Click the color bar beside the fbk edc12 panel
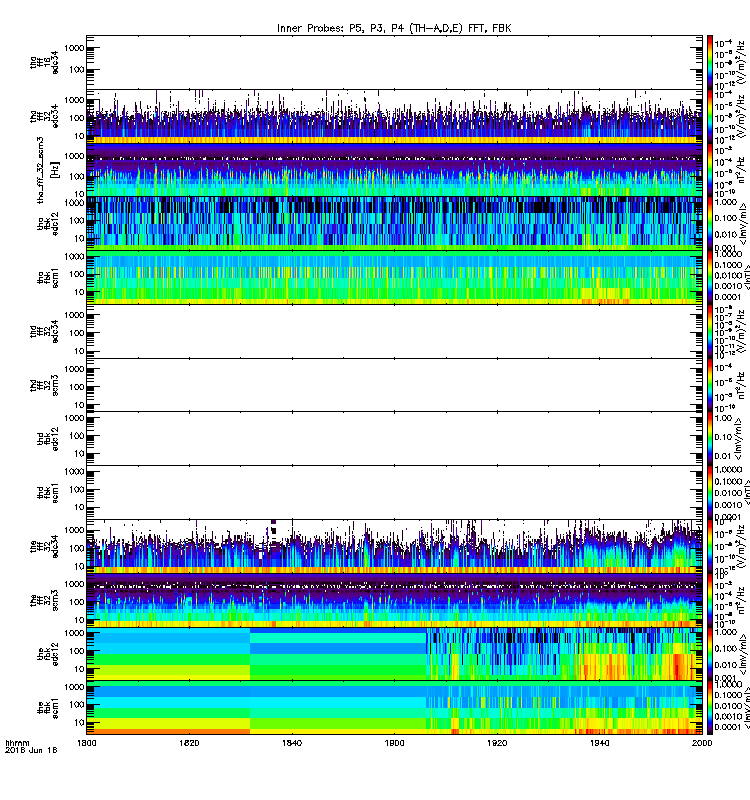 [x=710, y=655]
